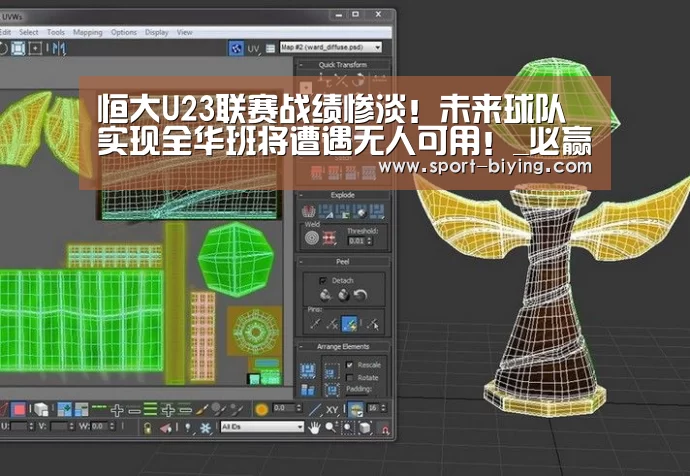
Task: Adjust the Weld Threshold spinner arrows
Action: coord(369,241)
